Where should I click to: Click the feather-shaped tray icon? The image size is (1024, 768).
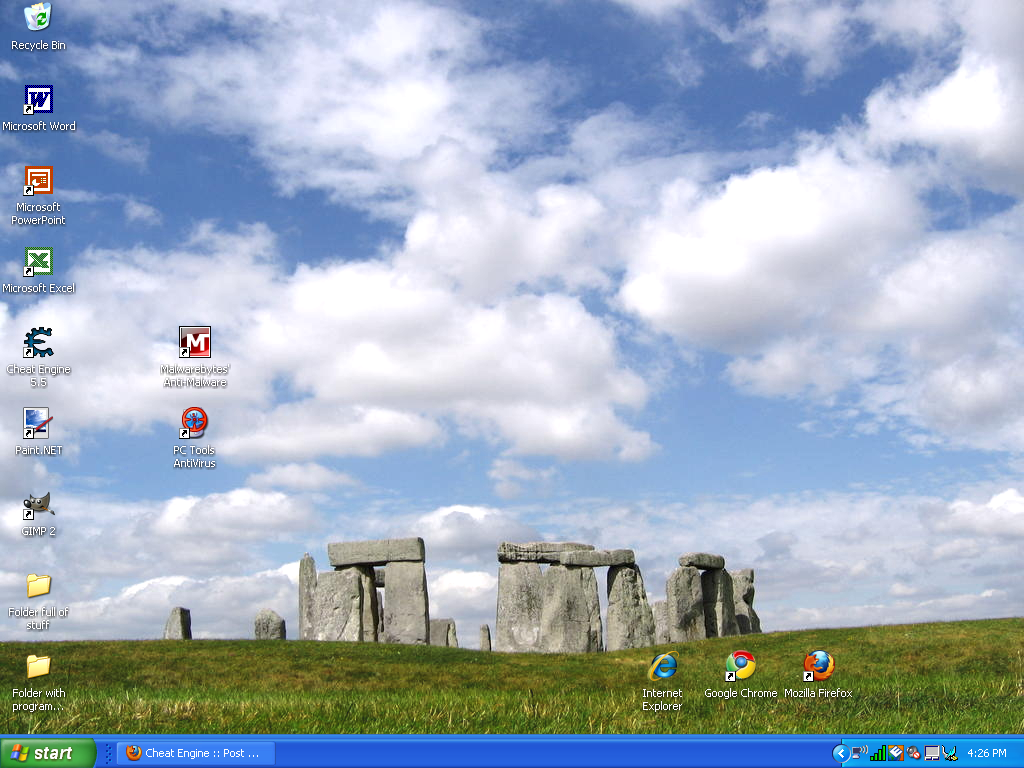pos(950,754)
